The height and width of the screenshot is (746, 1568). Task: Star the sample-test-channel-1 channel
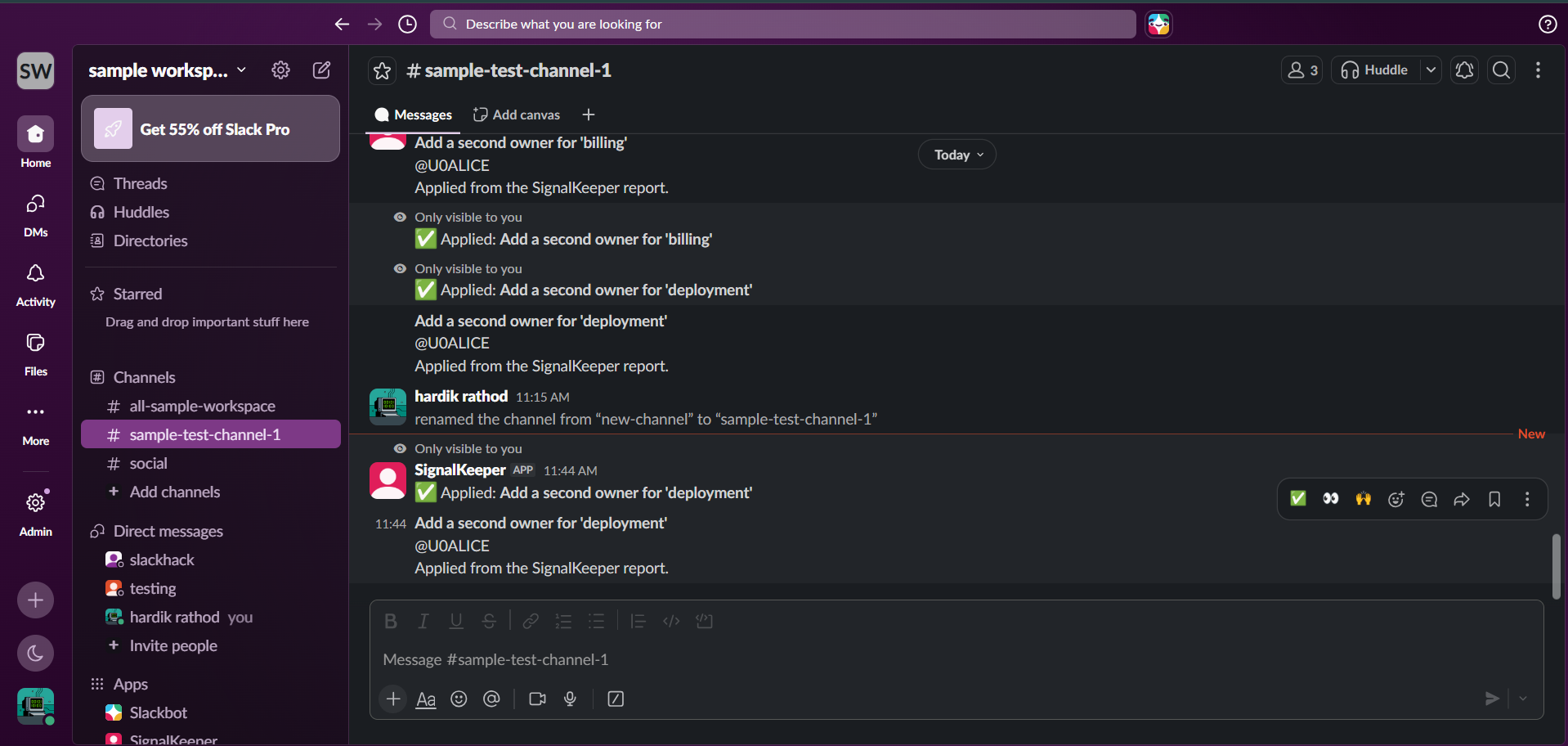tap(382, 71)
